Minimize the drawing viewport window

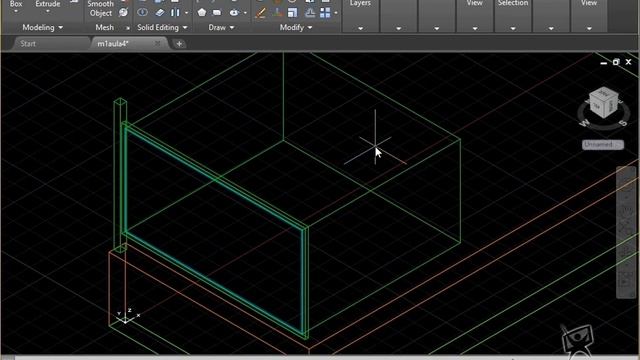(604, 63)
